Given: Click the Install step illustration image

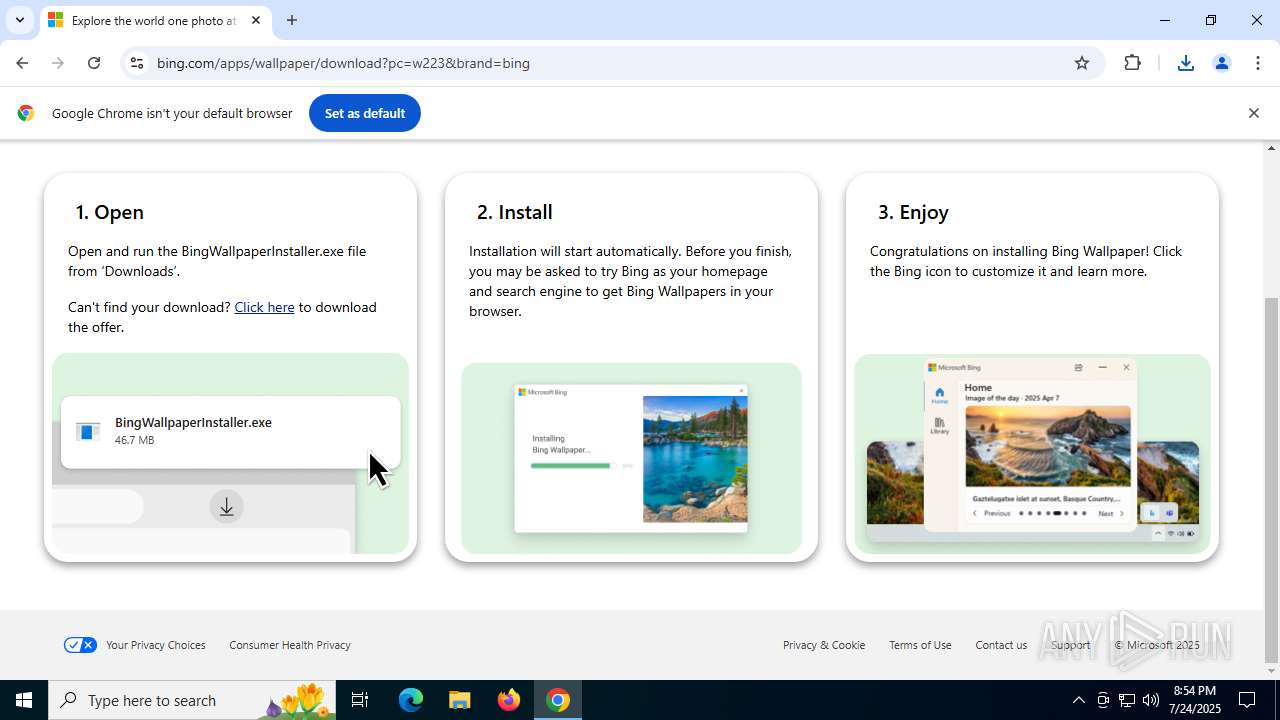Looking at the screenshot, I should [x=631, y=458].
